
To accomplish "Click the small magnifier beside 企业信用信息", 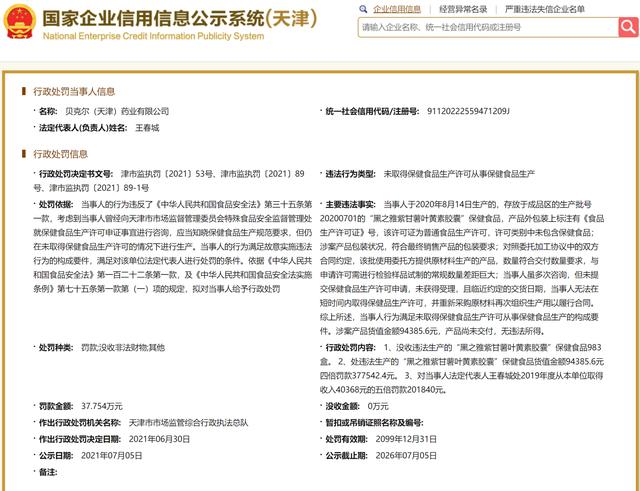I will [363, 9].
